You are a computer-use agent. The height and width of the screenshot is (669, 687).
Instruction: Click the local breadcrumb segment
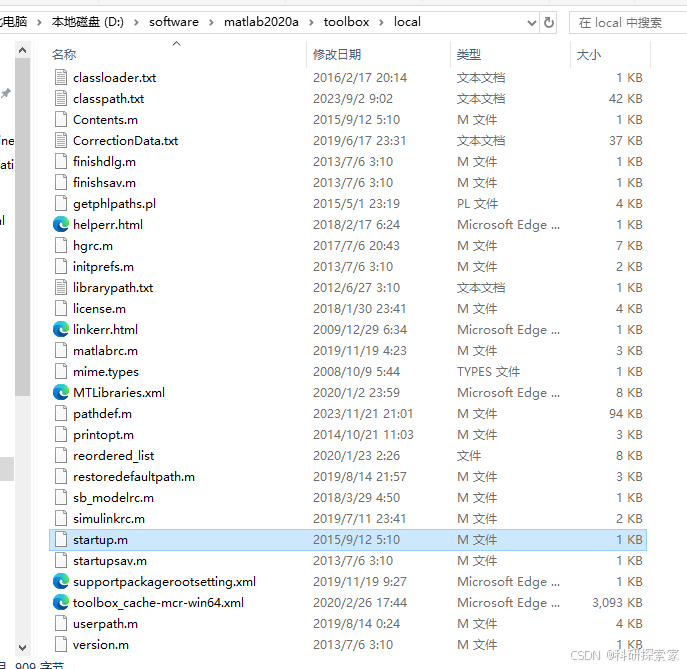pos(407,22)
